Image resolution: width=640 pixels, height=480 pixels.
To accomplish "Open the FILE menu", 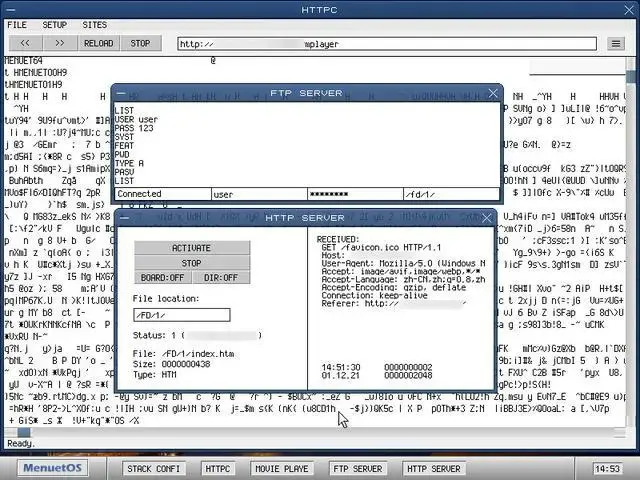I will 18,24.
